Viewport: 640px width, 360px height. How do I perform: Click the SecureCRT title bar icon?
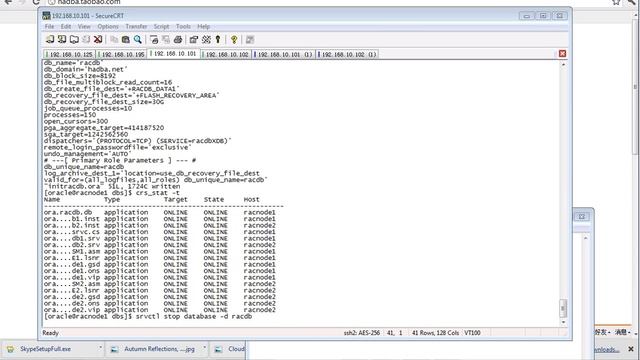(47, 16)
